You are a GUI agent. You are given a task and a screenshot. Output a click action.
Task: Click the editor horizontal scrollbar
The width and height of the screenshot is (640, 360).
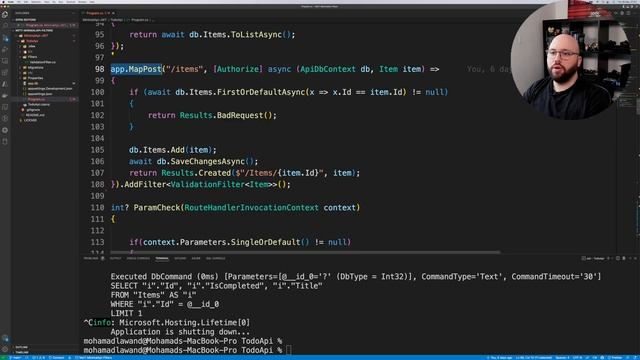[x=305, y=252]
